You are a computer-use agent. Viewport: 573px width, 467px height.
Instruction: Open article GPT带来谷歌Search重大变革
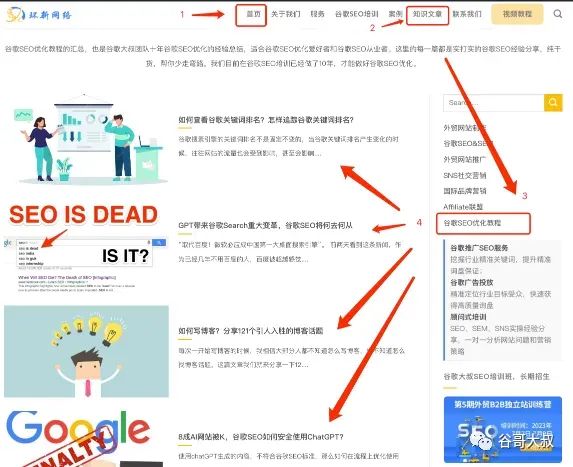click(x=265, y=225)
